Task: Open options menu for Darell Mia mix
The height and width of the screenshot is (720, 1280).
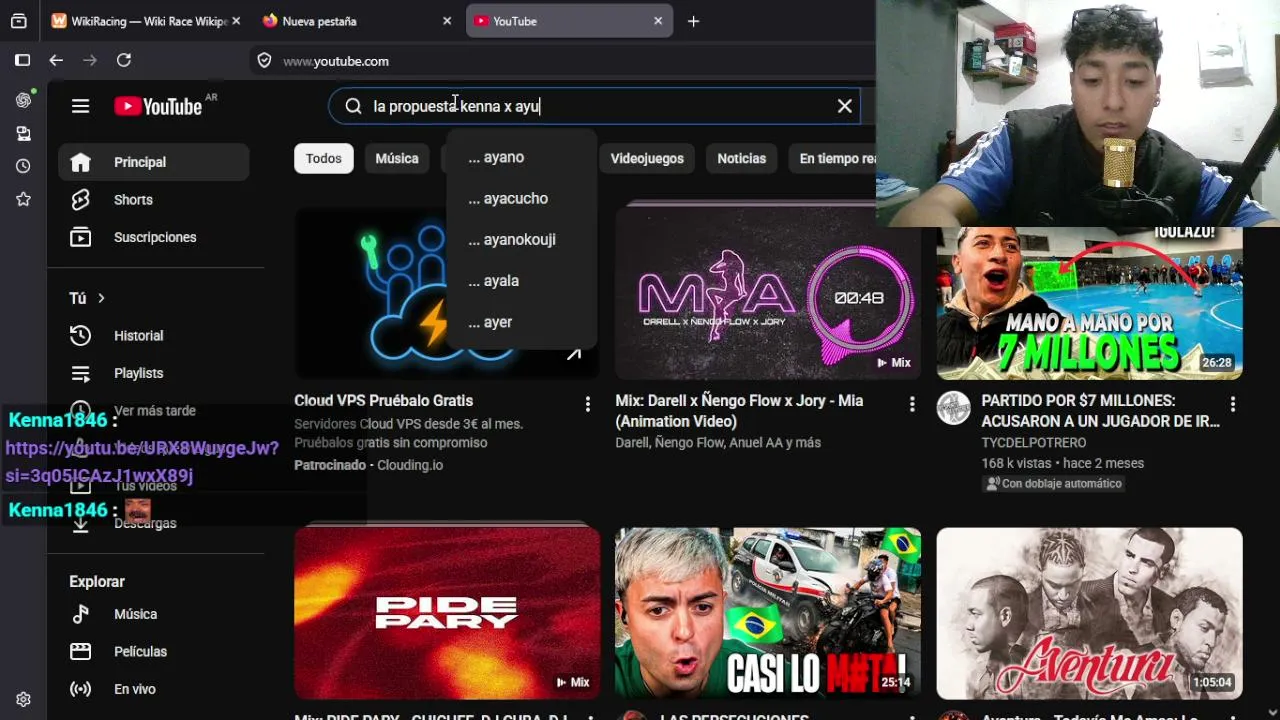Action: 912,404
